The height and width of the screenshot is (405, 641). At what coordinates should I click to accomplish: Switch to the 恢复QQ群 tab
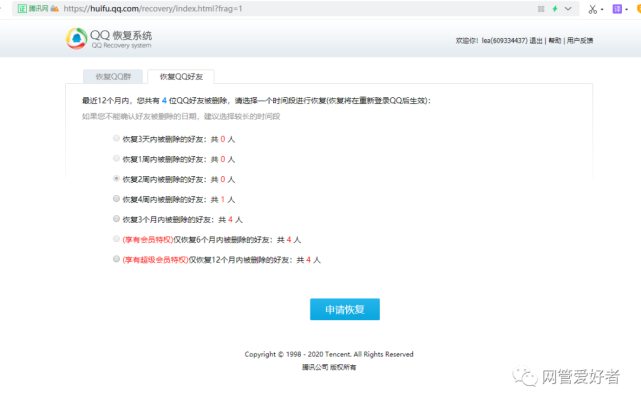[113, 76]
